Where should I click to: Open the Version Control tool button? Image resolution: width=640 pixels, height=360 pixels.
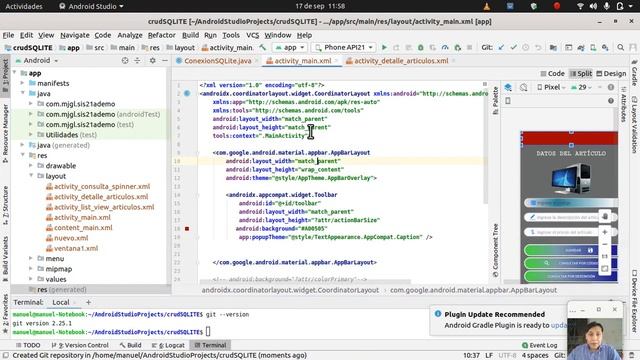[80, 345]
